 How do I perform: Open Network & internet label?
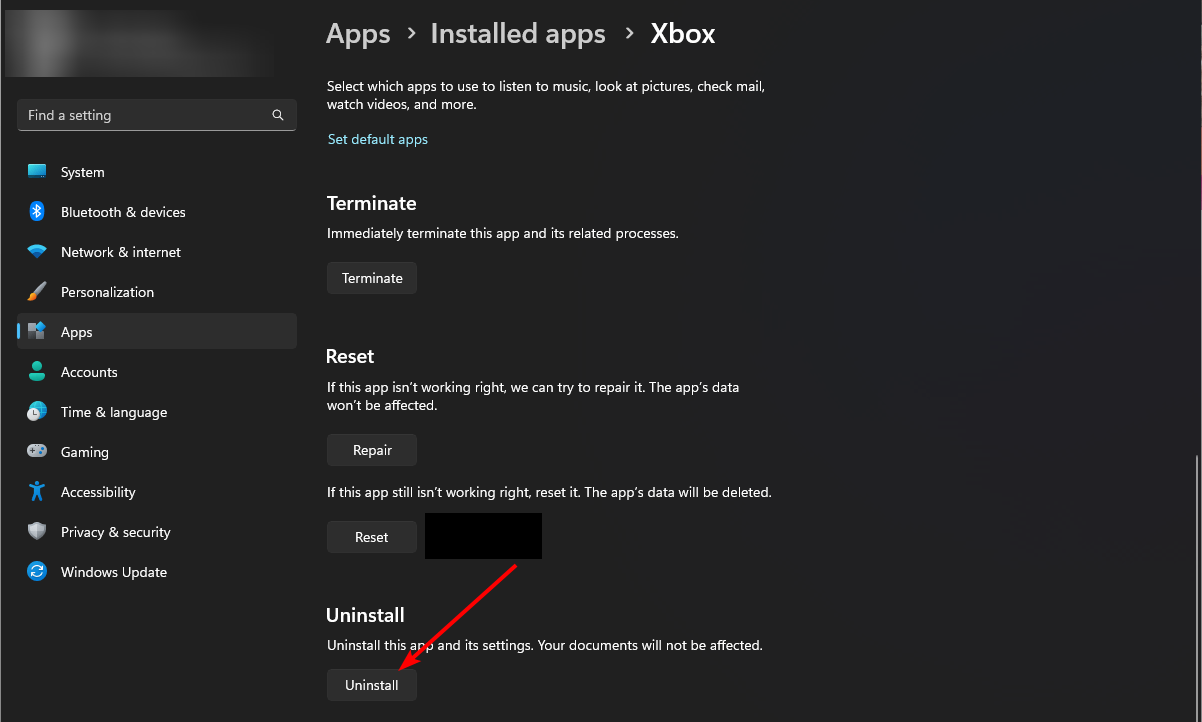(121, 252)
